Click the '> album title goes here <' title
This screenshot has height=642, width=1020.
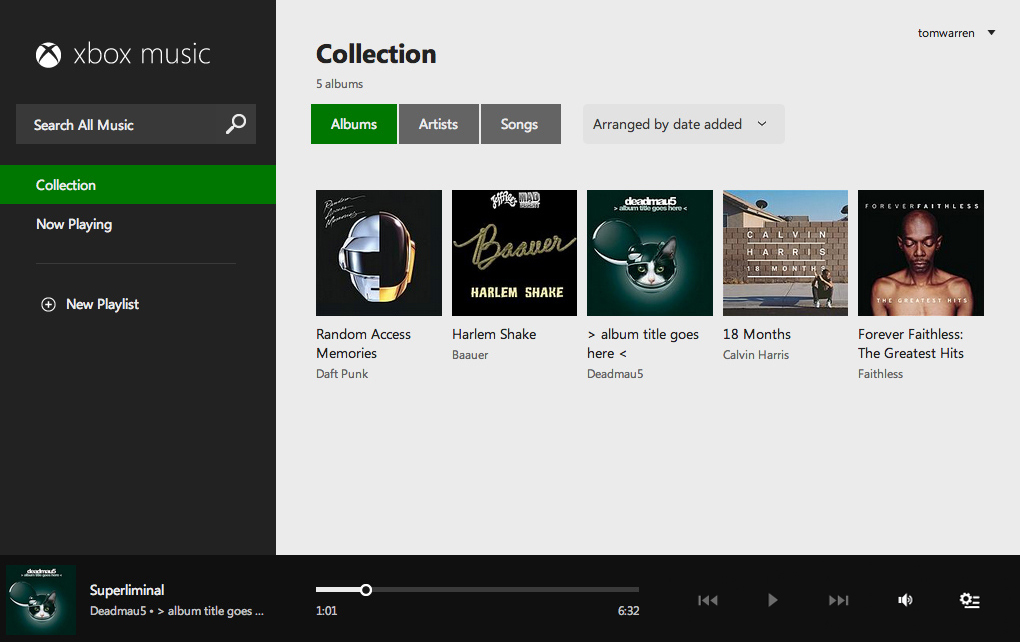click(x=643, y=343)
